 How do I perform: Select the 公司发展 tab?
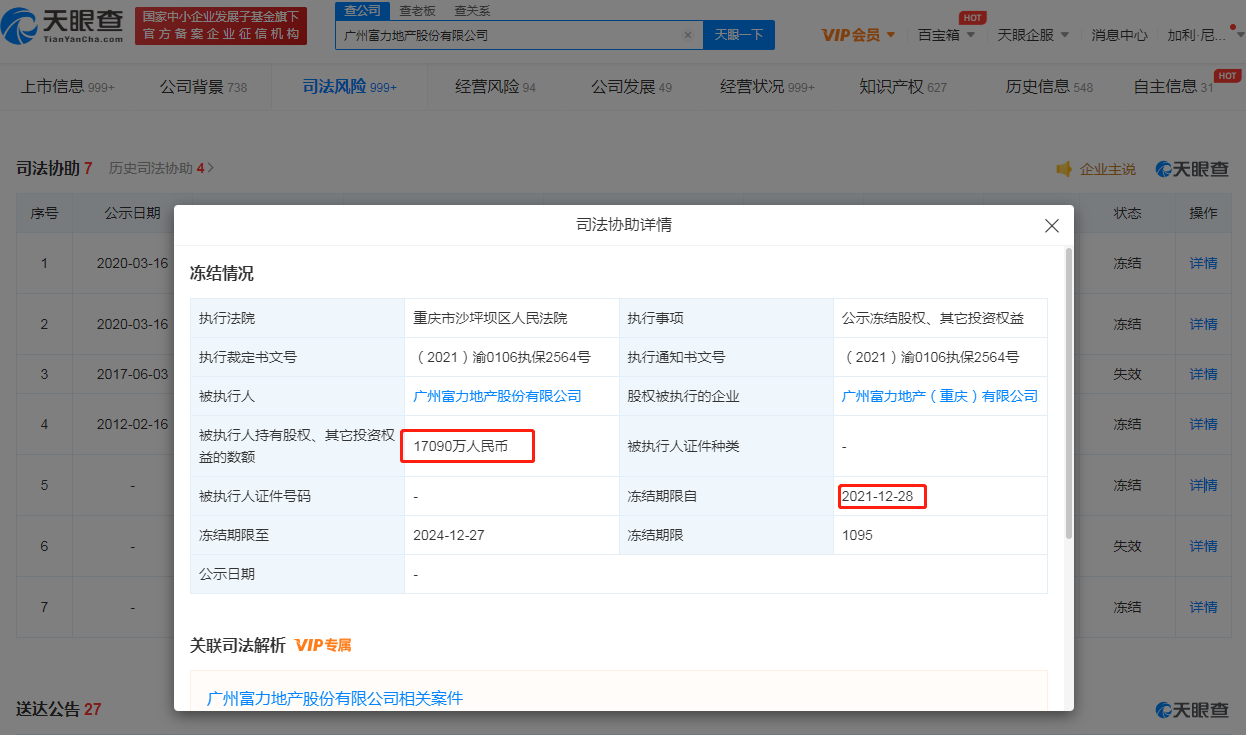[x=631, y=87]
